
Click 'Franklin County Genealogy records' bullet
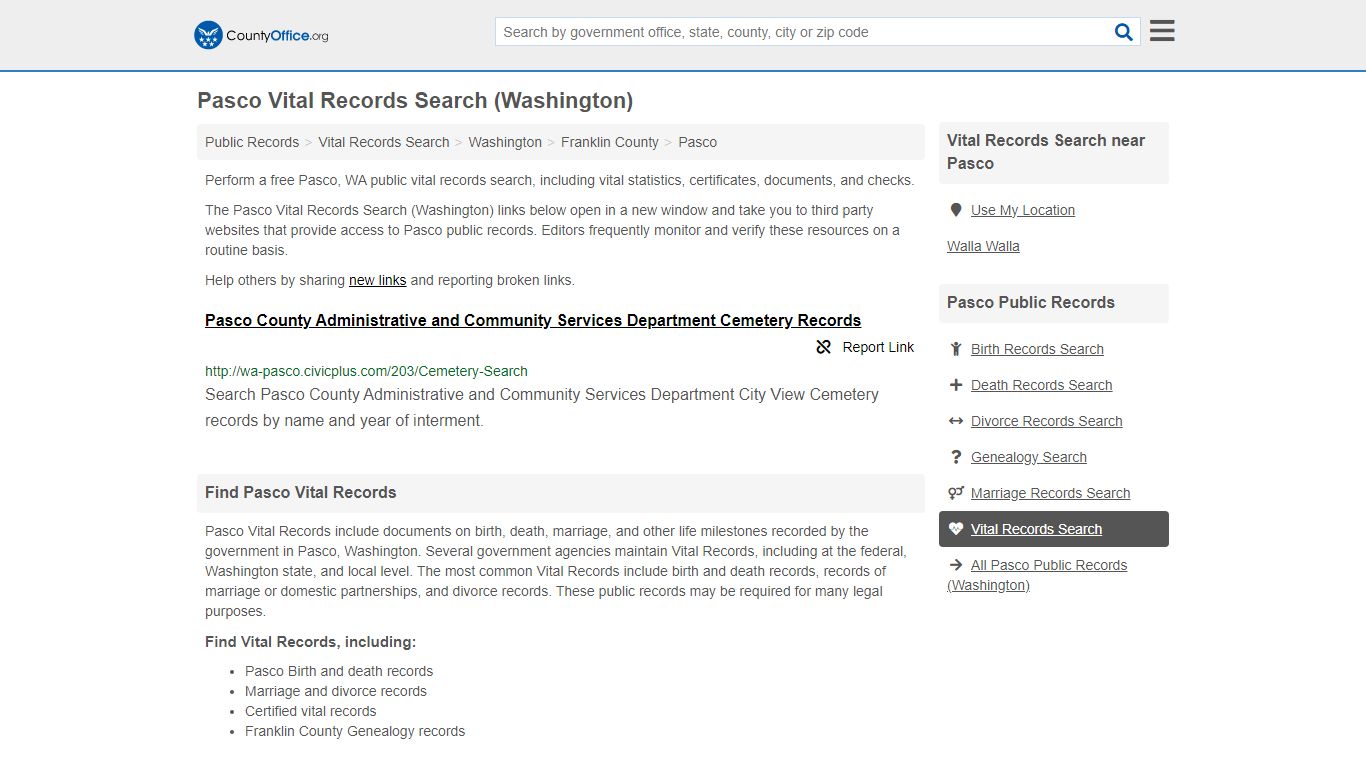(x=355, y=731)
